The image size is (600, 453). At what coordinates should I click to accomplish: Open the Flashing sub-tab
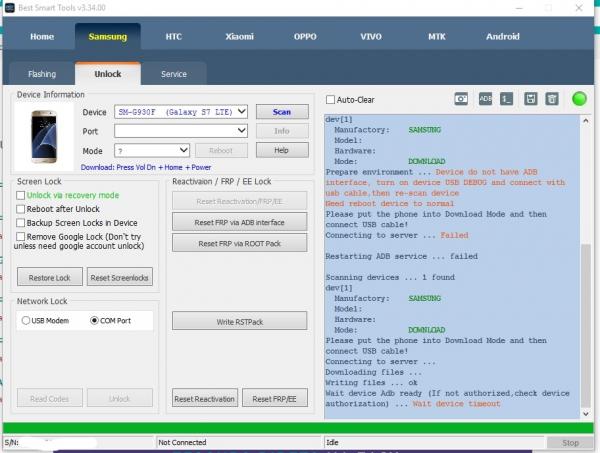tap(42, 74)
